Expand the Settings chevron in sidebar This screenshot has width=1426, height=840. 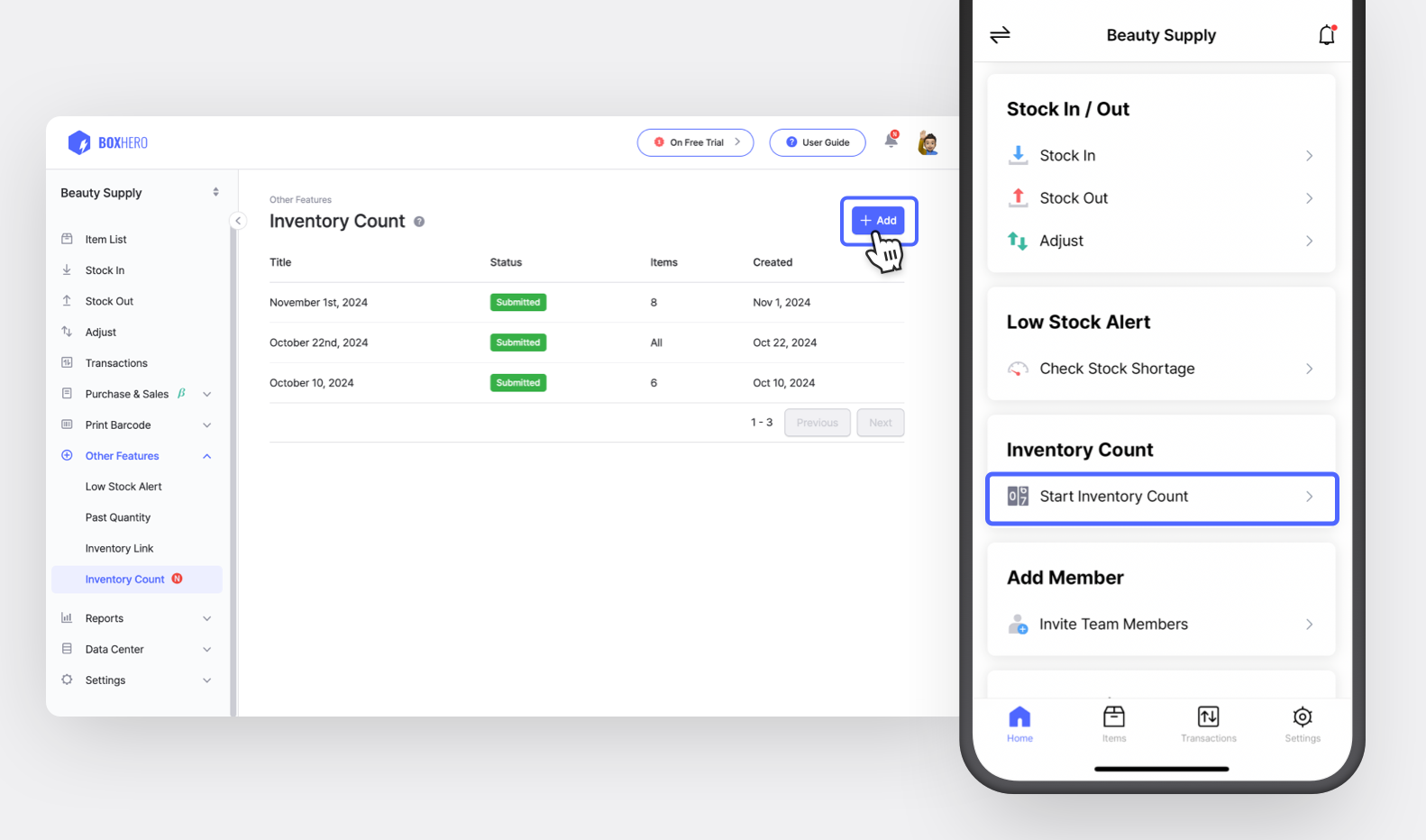click(207, 680)
